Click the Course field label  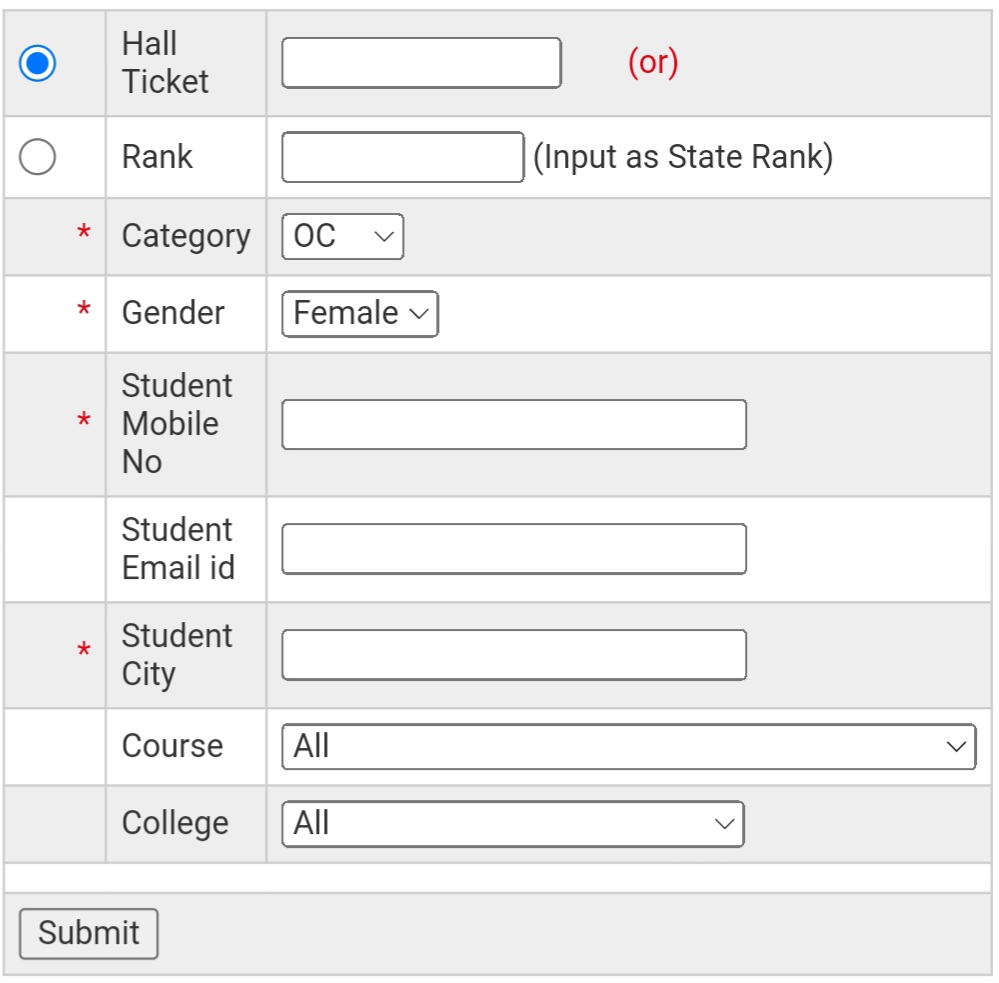click(172, 746)
